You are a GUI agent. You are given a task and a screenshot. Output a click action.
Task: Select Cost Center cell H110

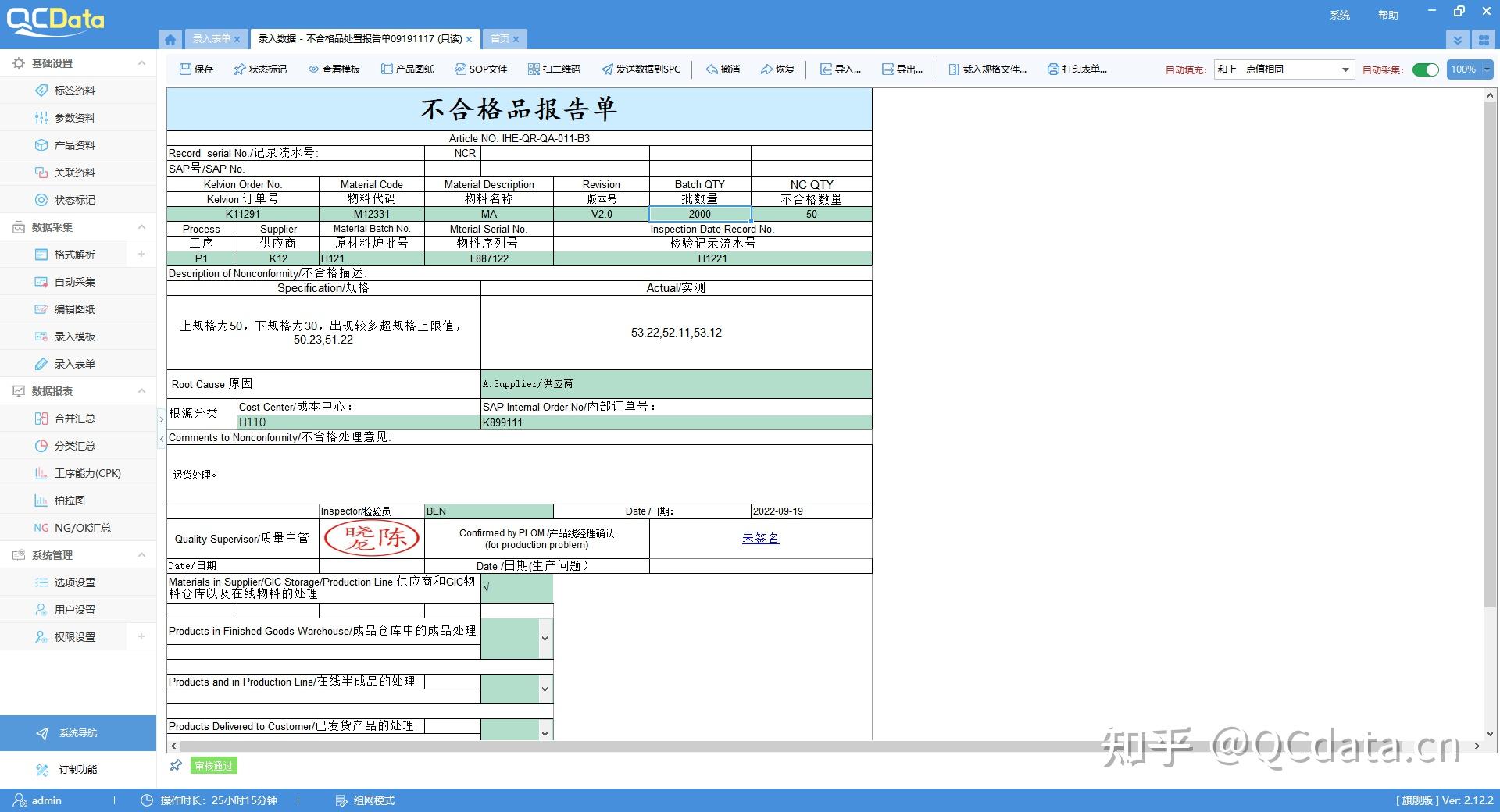(359, 422)
